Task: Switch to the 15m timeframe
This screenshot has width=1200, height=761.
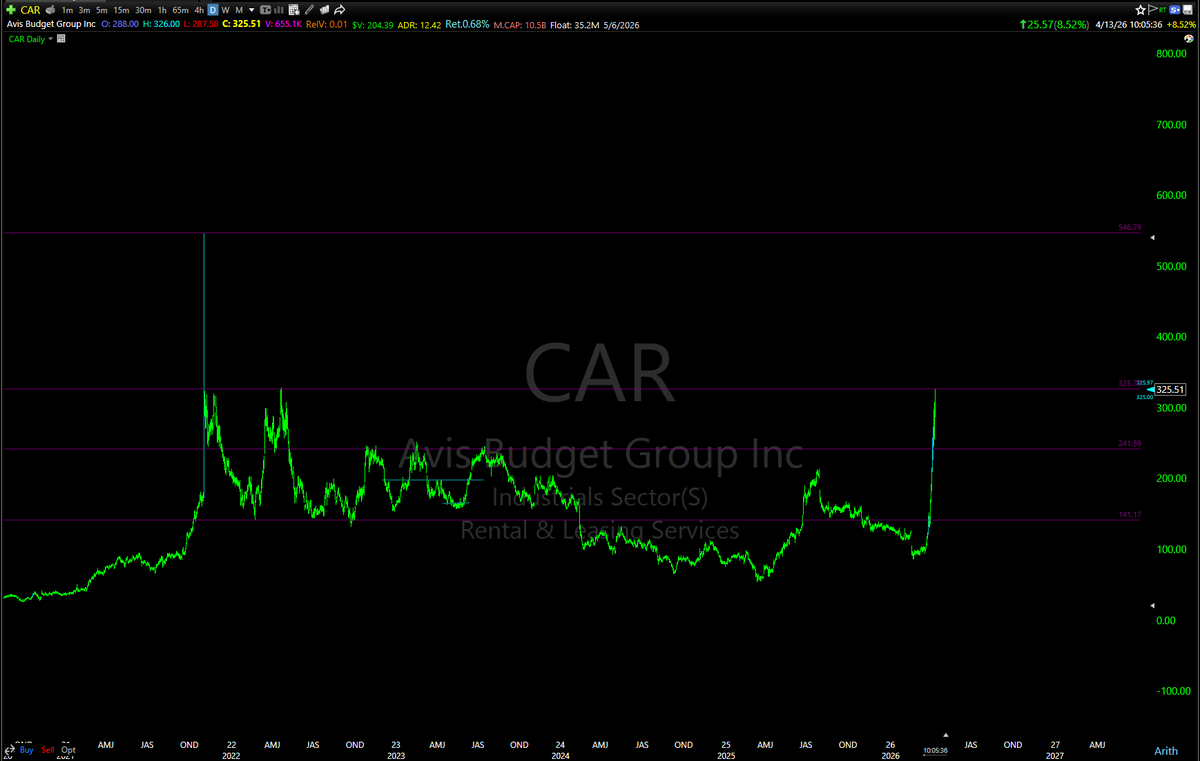Action: 121,10
